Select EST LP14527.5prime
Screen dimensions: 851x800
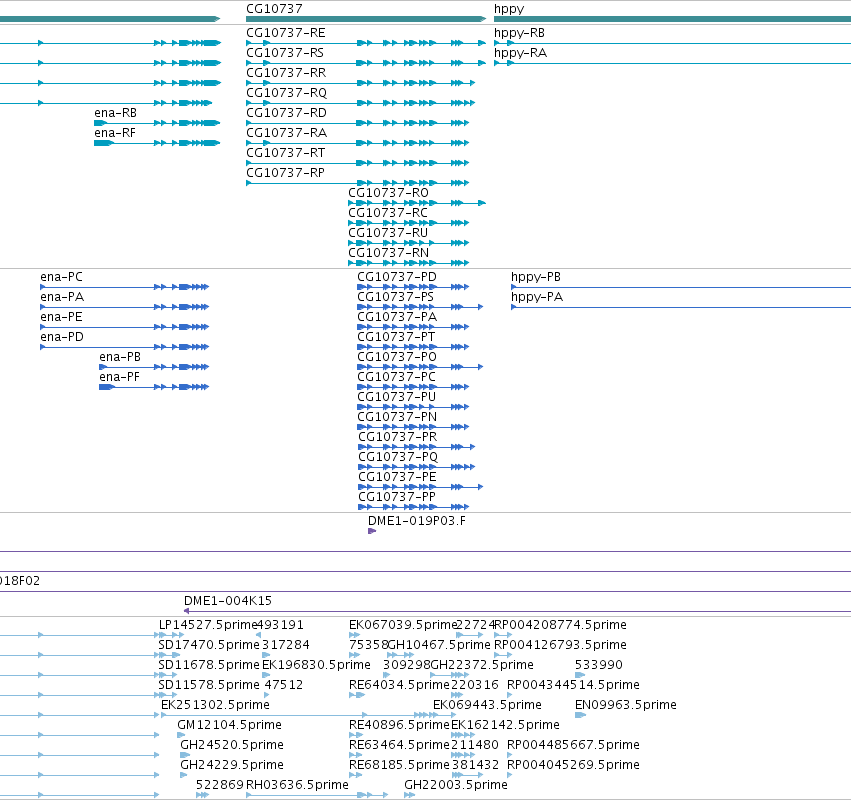coord(208,625)
